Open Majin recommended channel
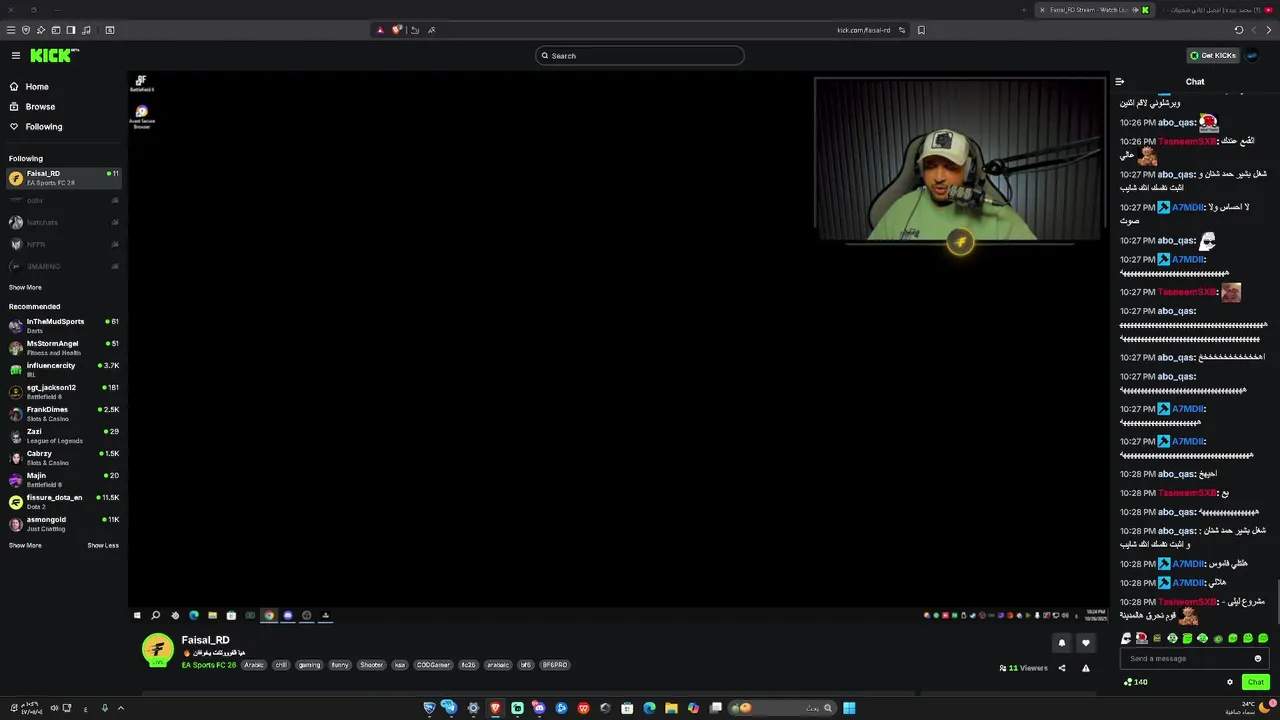This screenshot has width=1280, height=720. pyautogui.click(x=64, y=480)
